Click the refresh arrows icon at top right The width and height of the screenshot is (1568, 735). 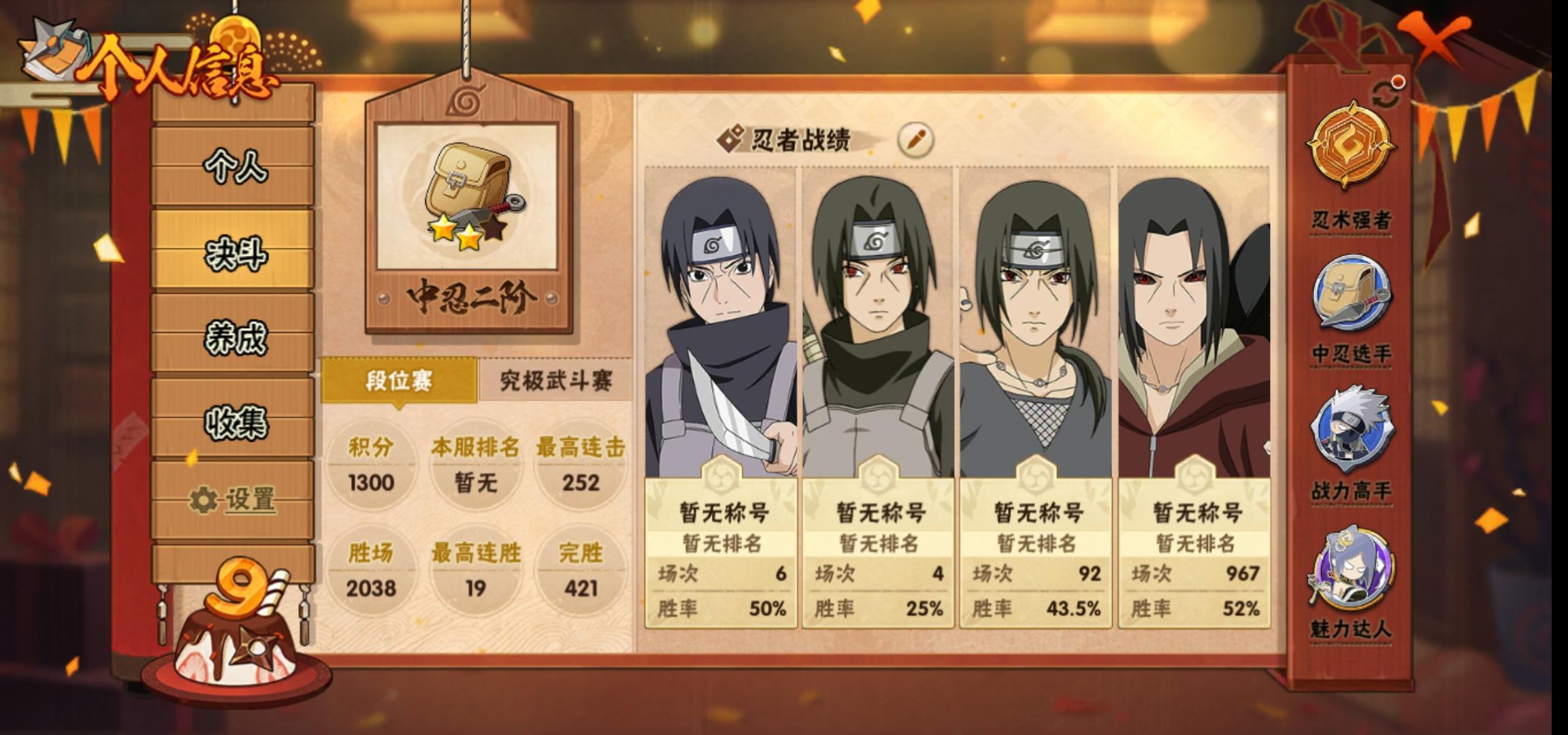coord(1386,95)
